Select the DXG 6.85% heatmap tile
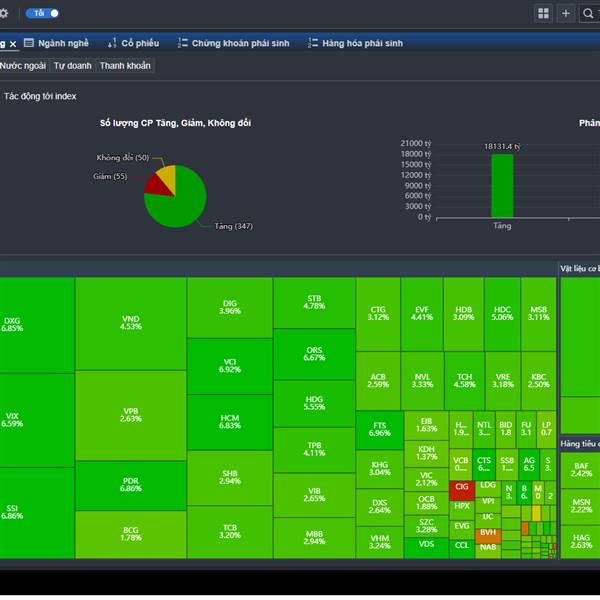The image size is (600, 600). coord(37,325)
